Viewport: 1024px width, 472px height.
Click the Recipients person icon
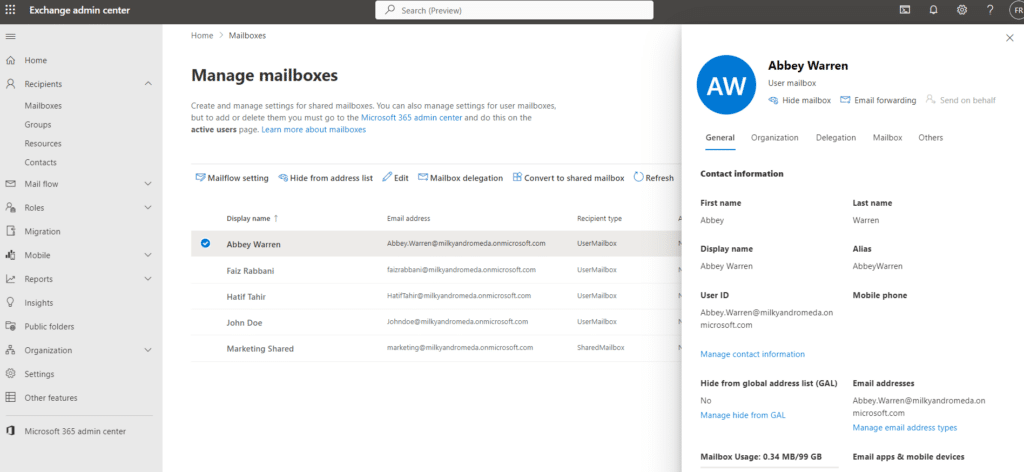point(10,84)
